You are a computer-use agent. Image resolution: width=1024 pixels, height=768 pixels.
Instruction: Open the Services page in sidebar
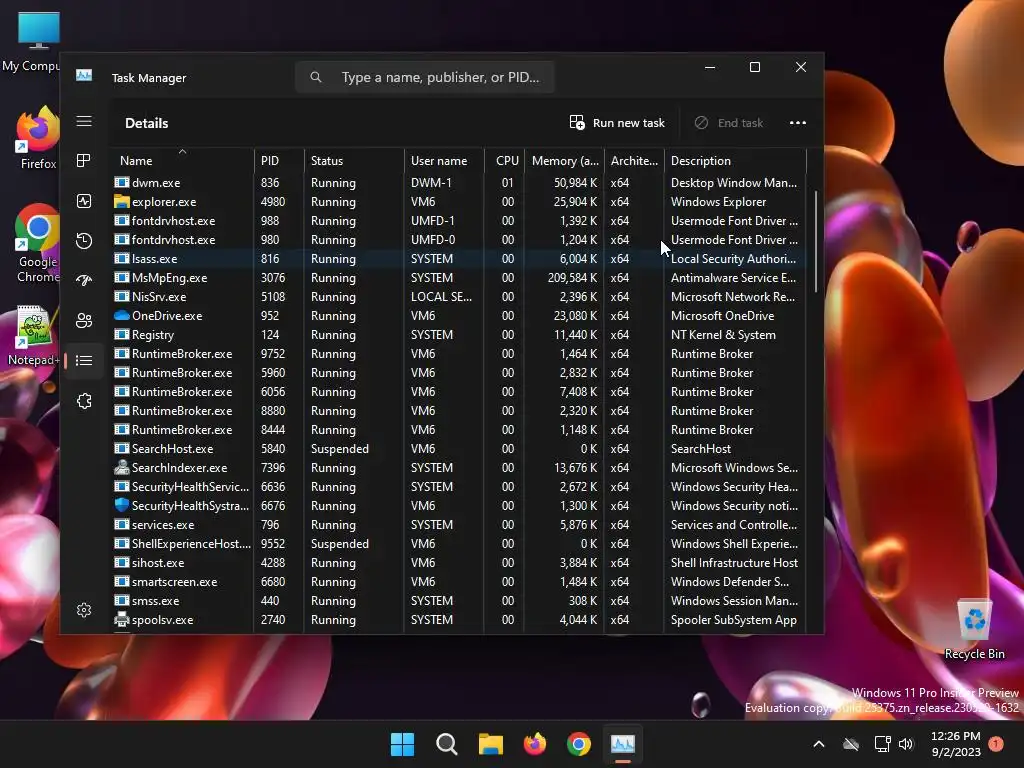pos(84,401)
